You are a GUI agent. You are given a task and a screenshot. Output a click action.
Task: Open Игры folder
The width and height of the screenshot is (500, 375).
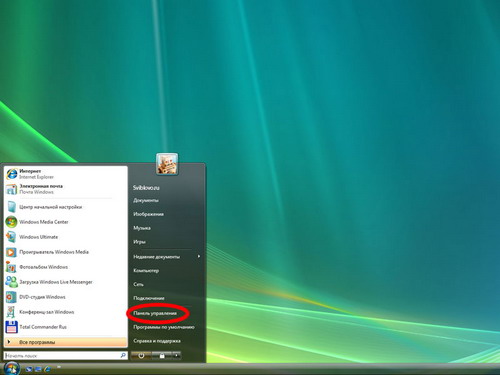pyautogui.click(x=140, y=242)
